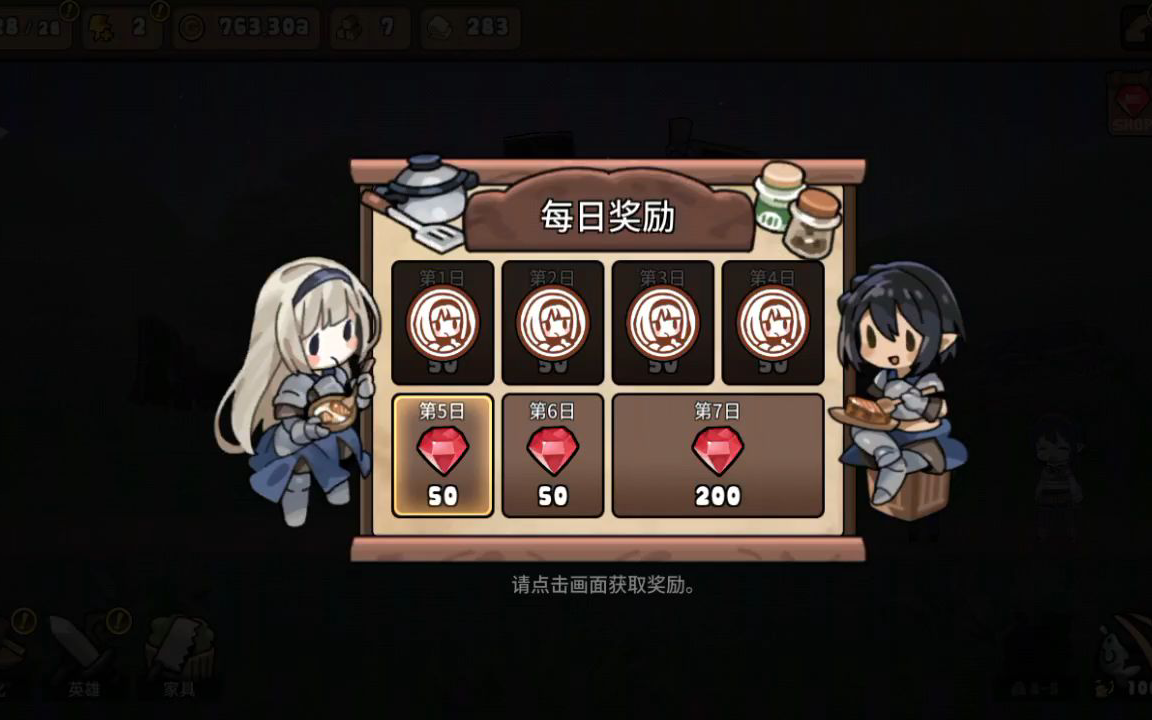Claim the Day 5 (第5日) ruby reward
The height and width of the screenshot is (720, 1152).
point(442,456)
